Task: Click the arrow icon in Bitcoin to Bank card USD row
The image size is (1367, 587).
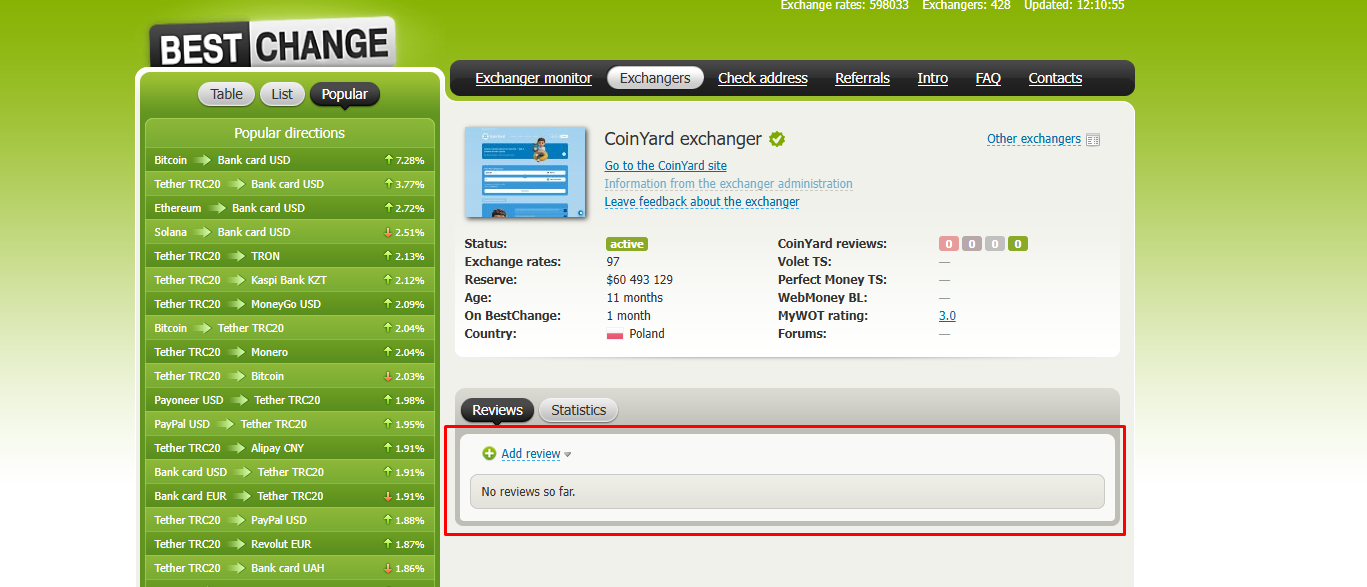Action: click(x=202, y=160)
